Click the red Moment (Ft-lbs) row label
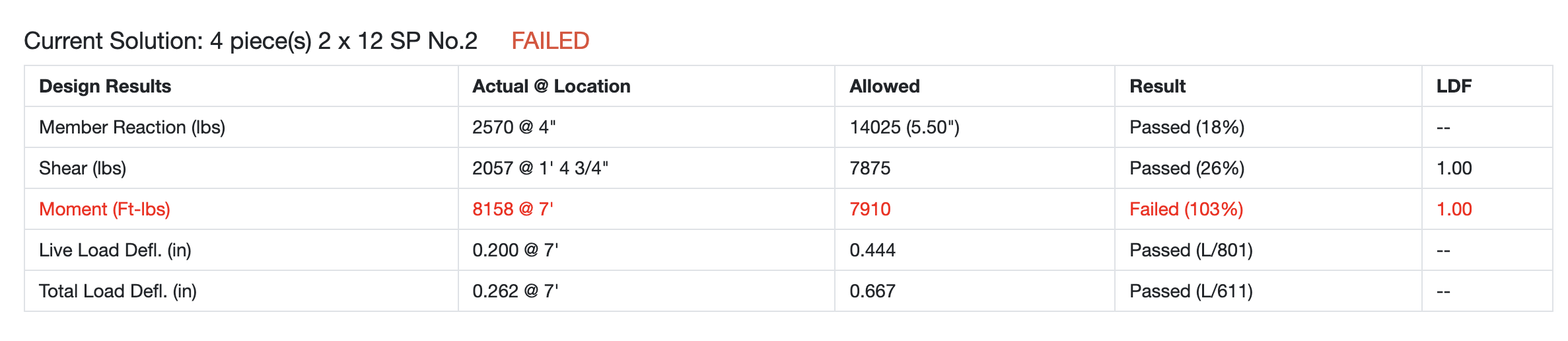This screenshot has height=341, width=1568. pos(104,209)
